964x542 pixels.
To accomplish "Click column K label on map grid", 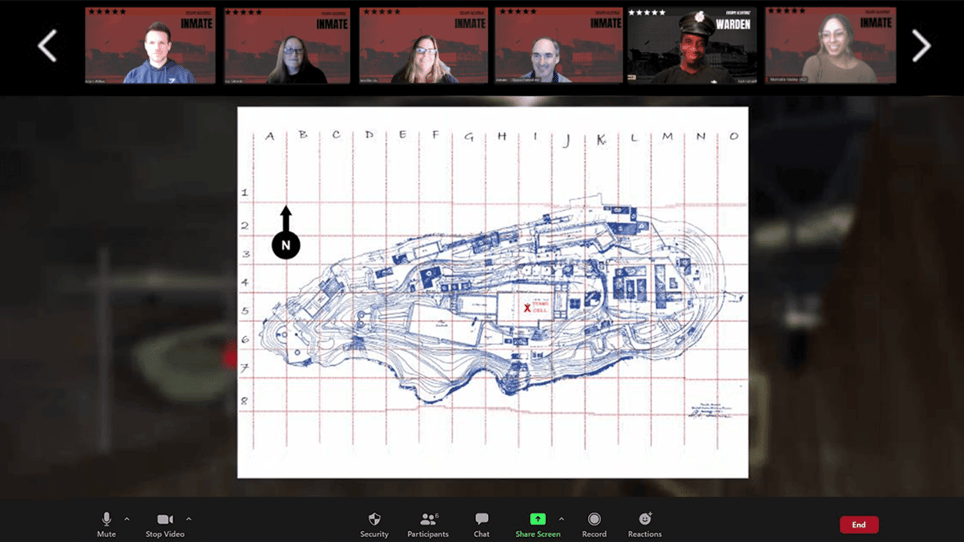I will tap(601, 139).
